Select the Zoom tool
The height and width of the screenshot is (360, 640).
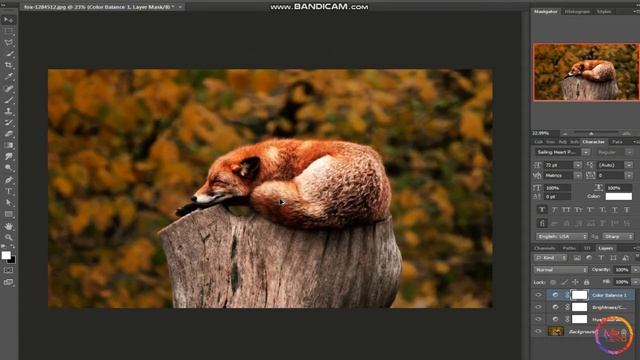(8, 237)
